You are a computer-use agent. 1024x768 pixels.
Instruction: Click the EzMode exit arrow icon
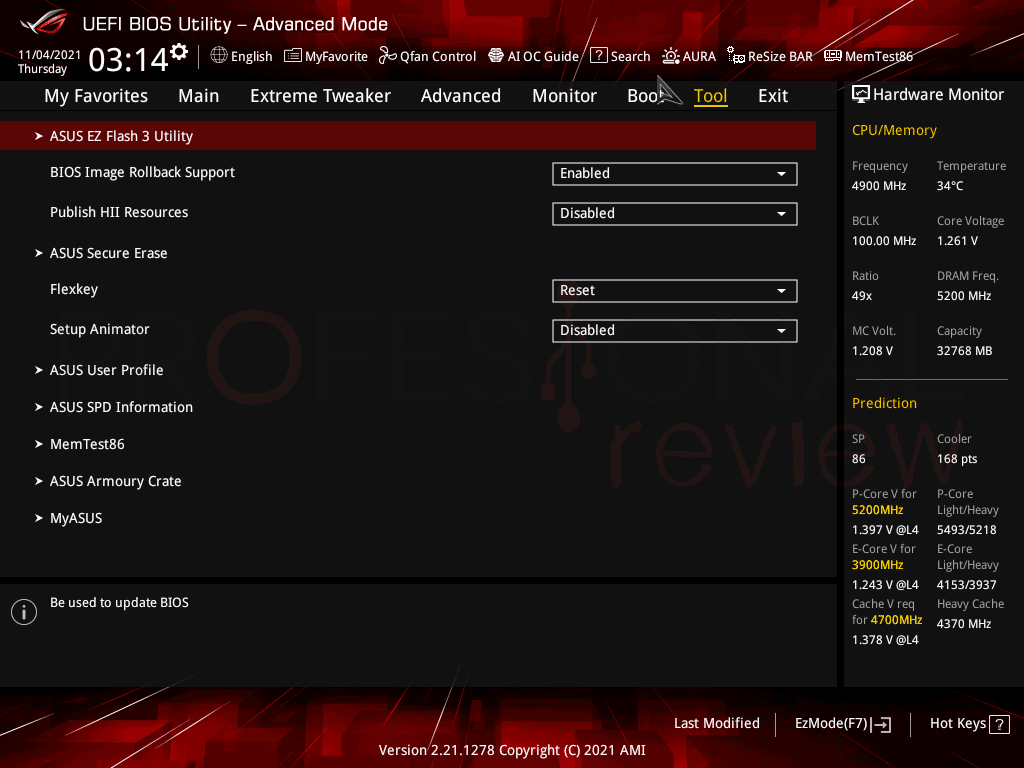pos(882,724)
